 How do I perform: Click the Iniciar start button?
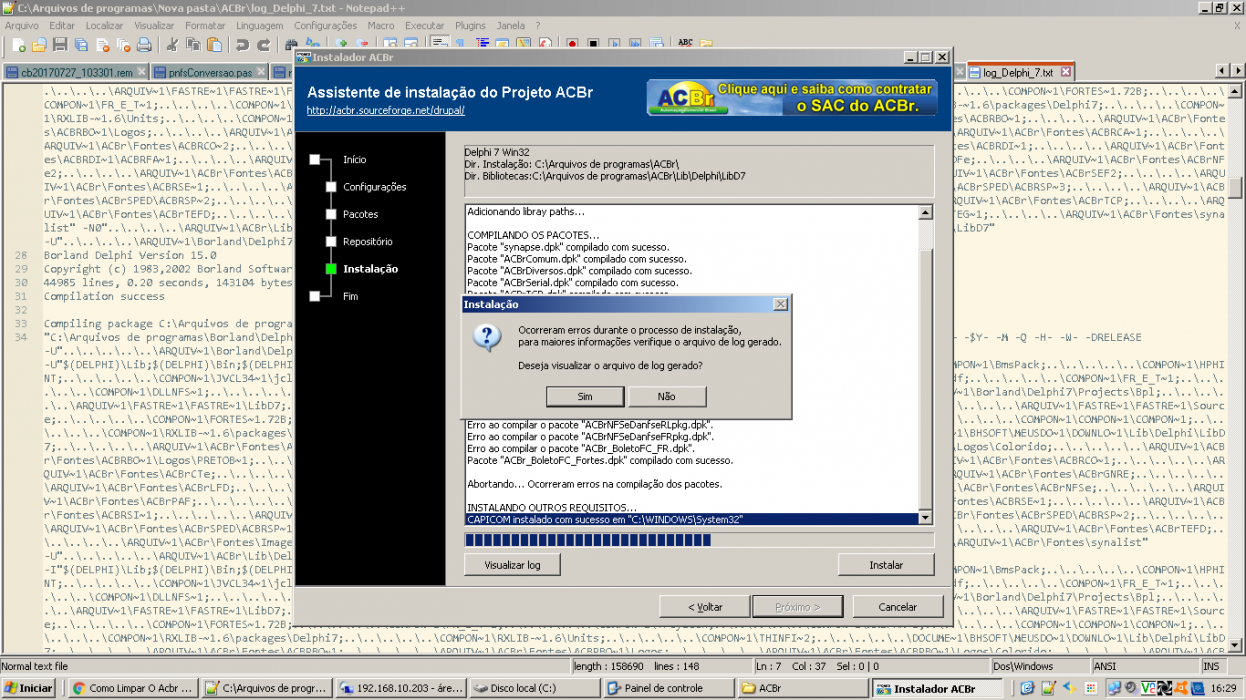pos(29,688)
